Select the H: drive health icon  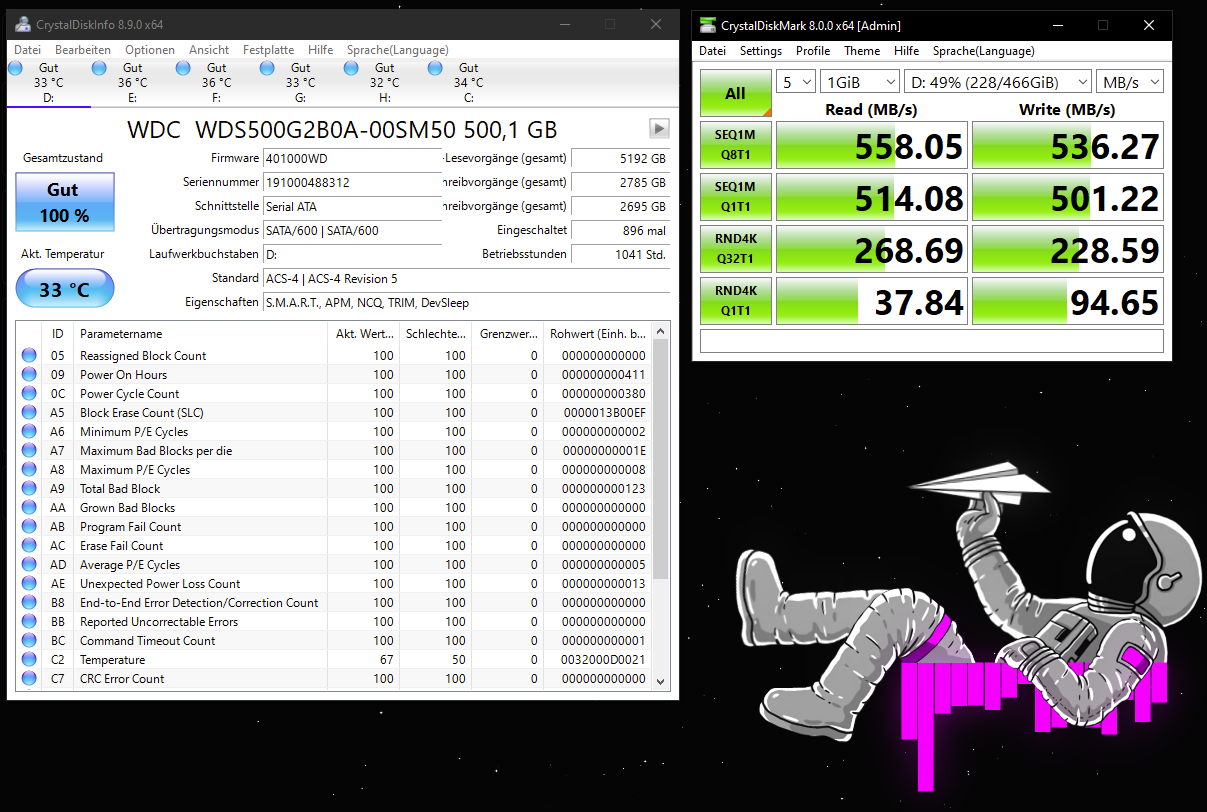click(351, 68)
